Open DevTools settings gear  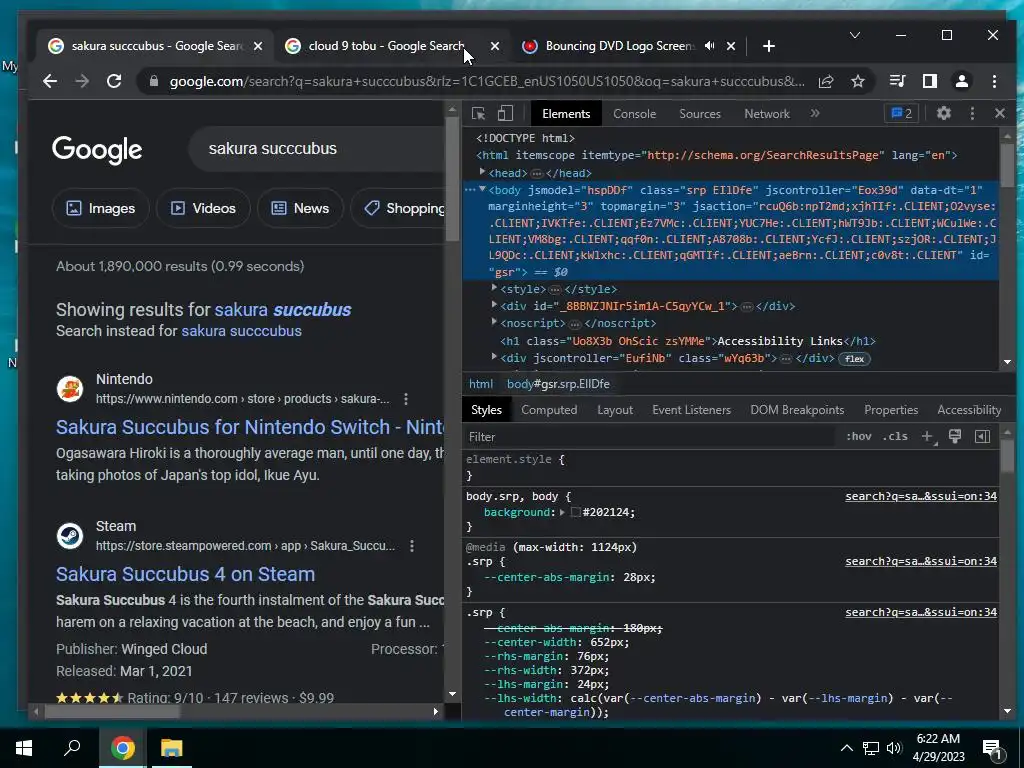point(943,113)
